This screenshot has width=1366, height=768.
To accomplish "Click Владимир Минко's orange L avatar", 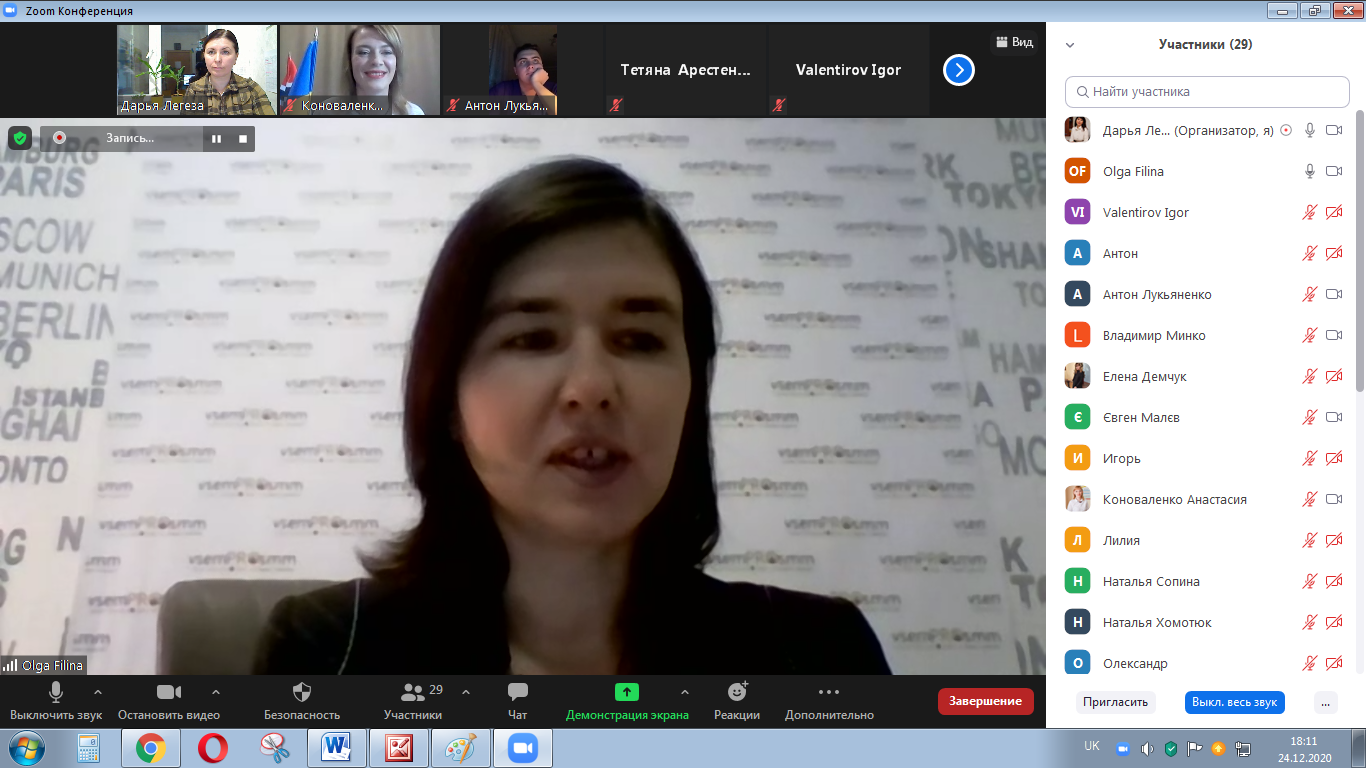I will (x=1078, y=335).
